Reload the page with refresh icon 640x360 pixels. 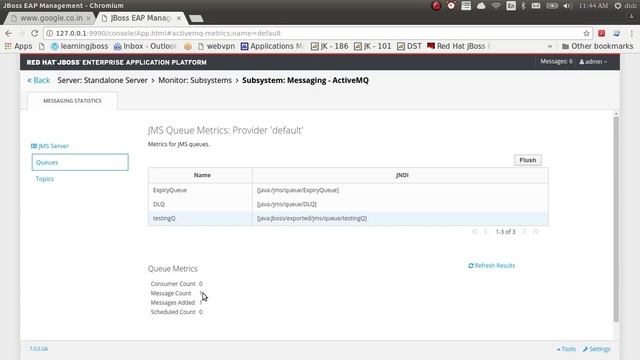pyautogui.click(x=35, y=33)
